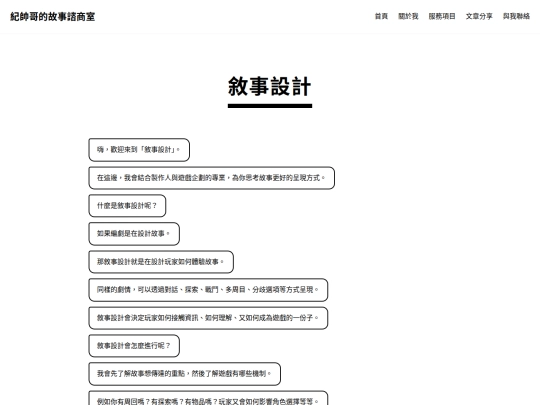This screenshot has height=405, width=540.
Task: Open the site title 紀帥哥的故事諮商室
Action: [x=52, y=17]
